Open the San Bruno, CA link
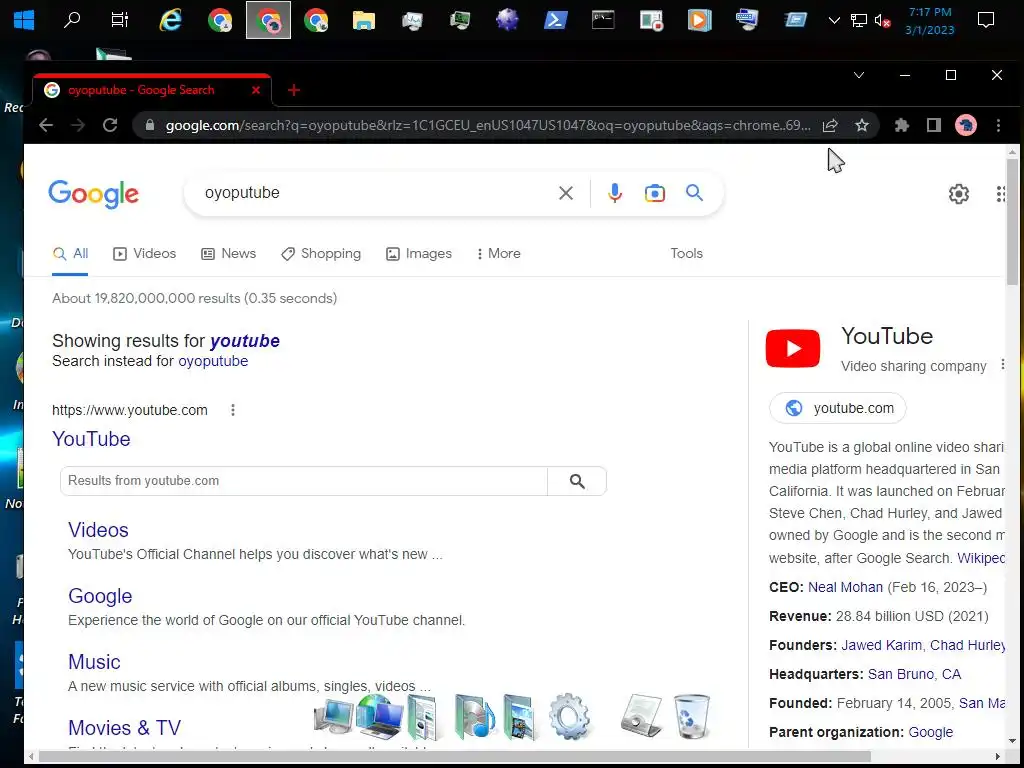1024x768 pixels. tap(914, 674)
